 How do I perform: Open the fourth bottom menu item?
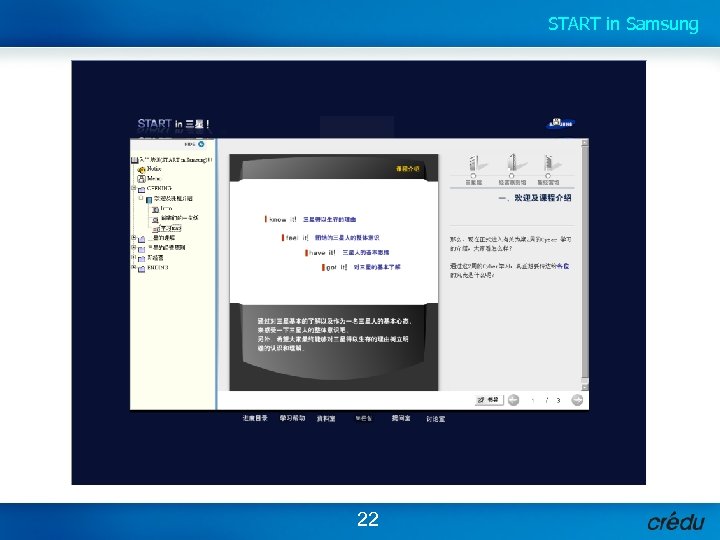[x=363, y=418]
